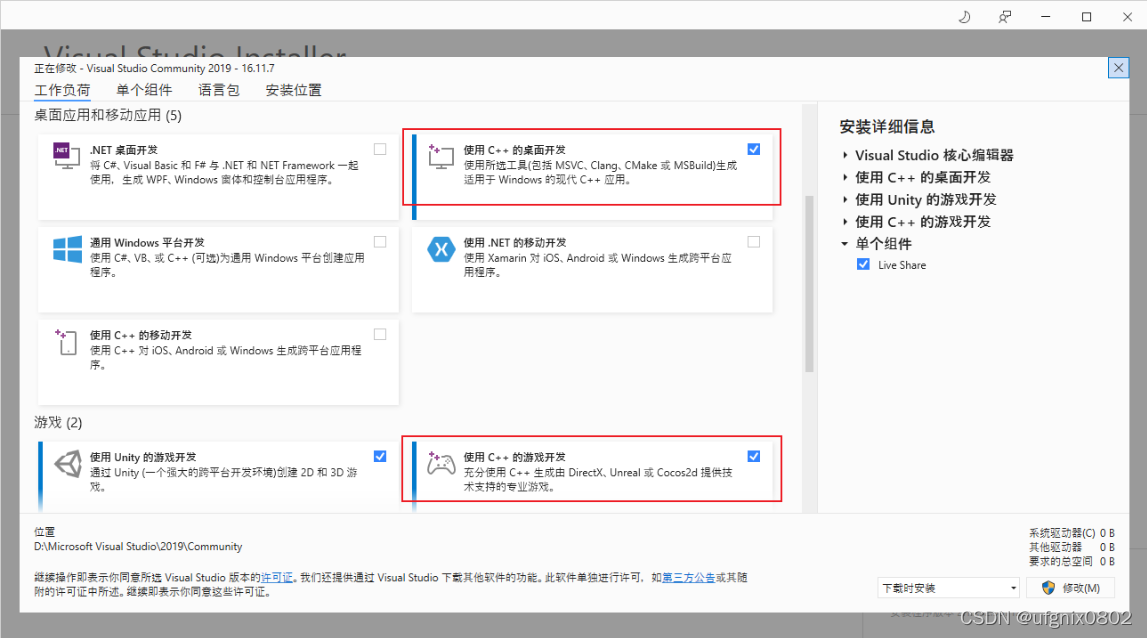Image resolution: width=1147 pixels, height=638 pixels.
Task: Click the C++ mobile development phone icon
Action: (66, 342)
